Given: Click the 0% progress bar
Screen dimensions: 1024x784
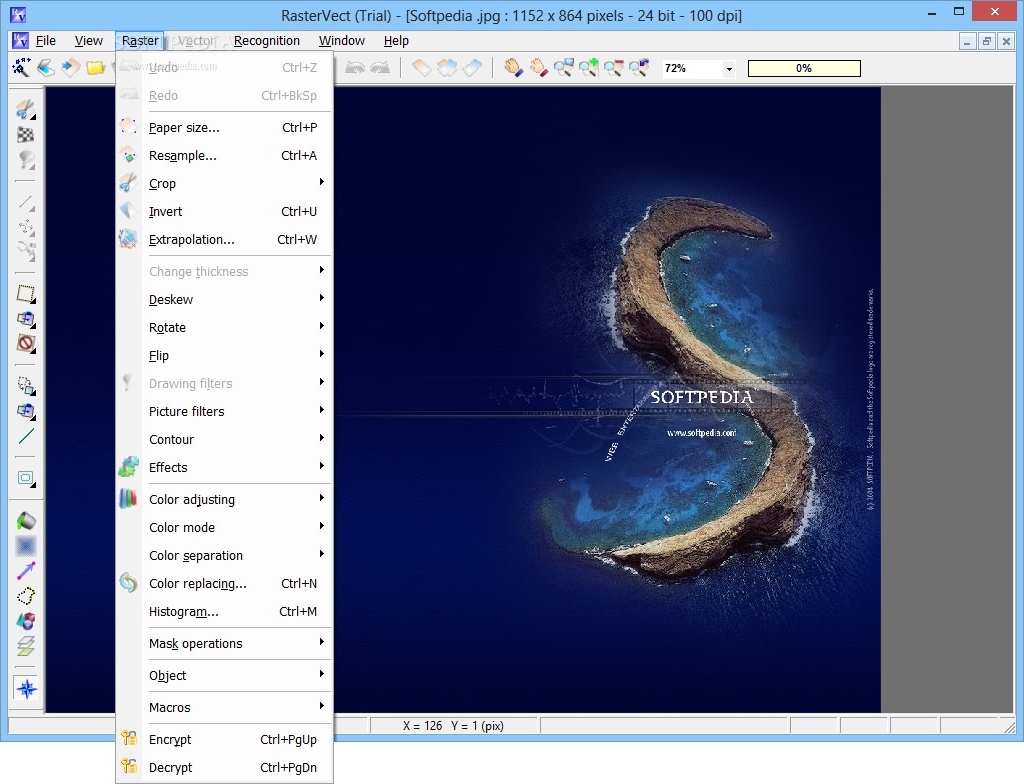Looking at the screenshot, I should point(804,68).
